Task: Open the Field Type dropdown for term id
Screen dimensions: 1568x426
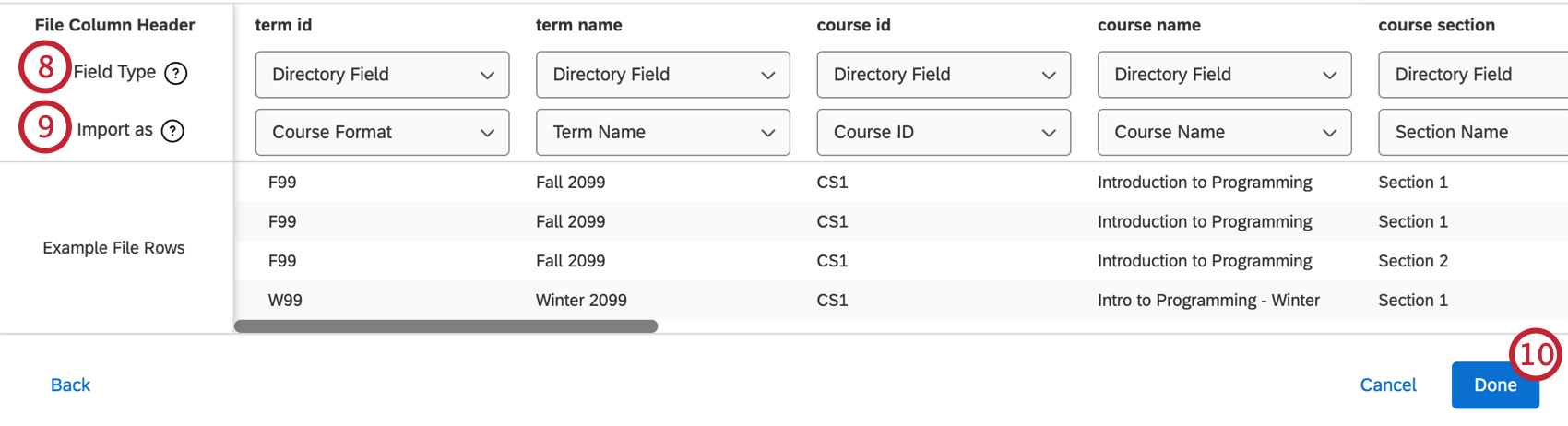Action: pyautogui.click(x=382, y=75)
